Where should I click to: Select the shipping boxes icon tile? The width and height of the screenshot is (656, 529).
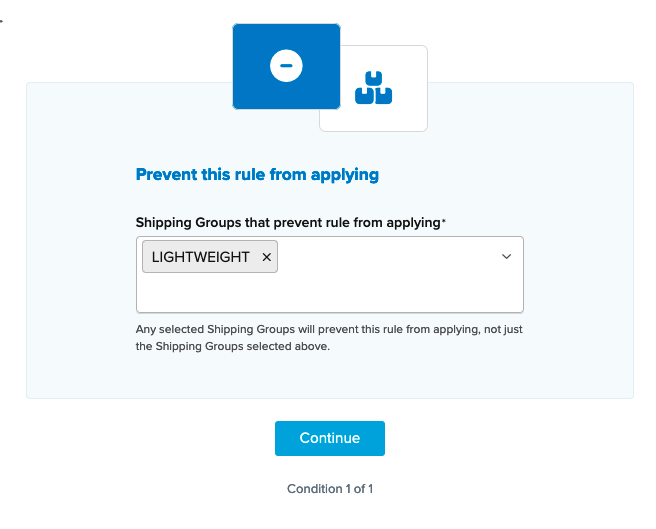coord(373,88)
